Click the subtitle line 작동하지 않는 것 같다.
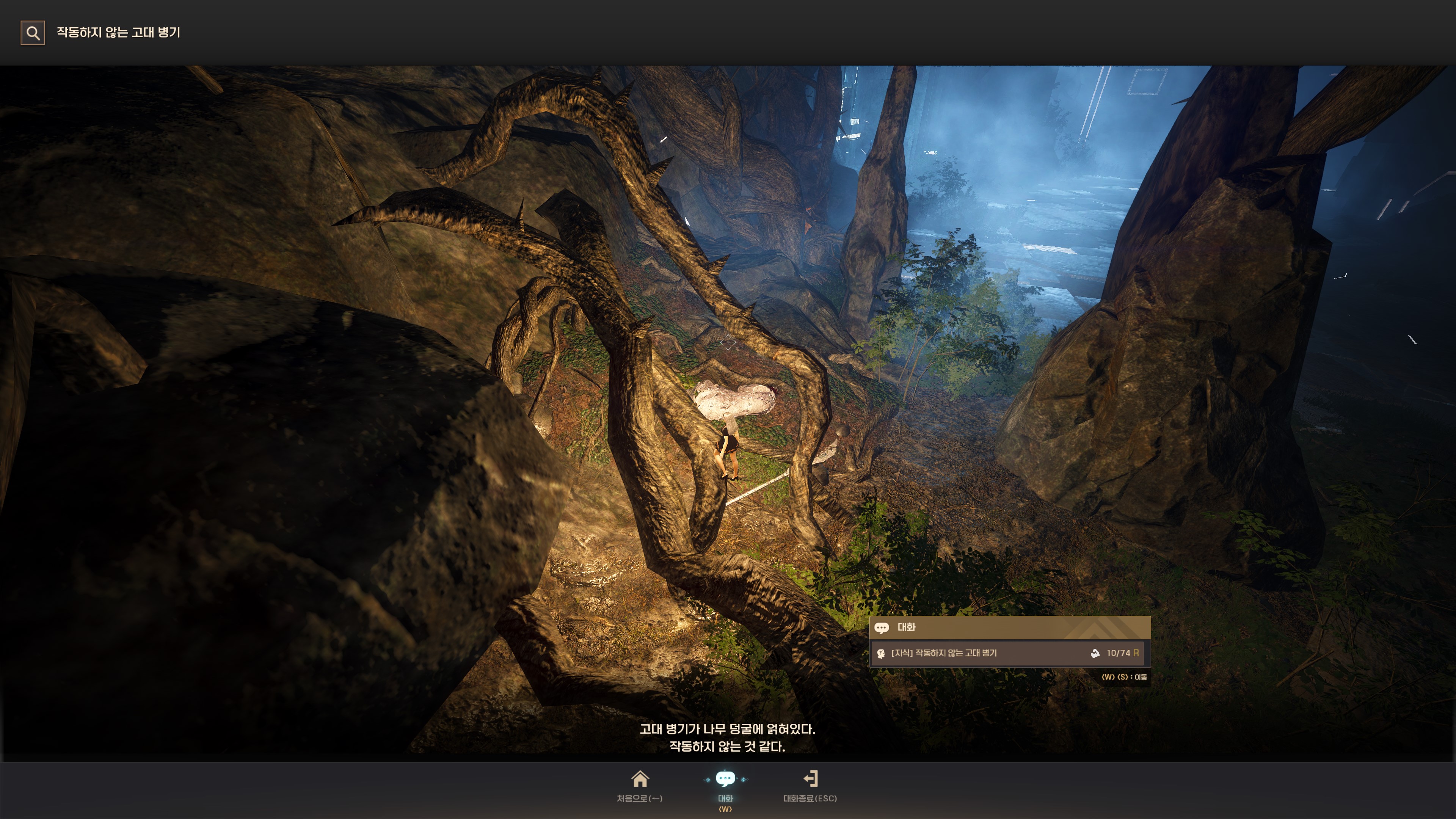Screen dimensions: 1456x819 (727, 747)
